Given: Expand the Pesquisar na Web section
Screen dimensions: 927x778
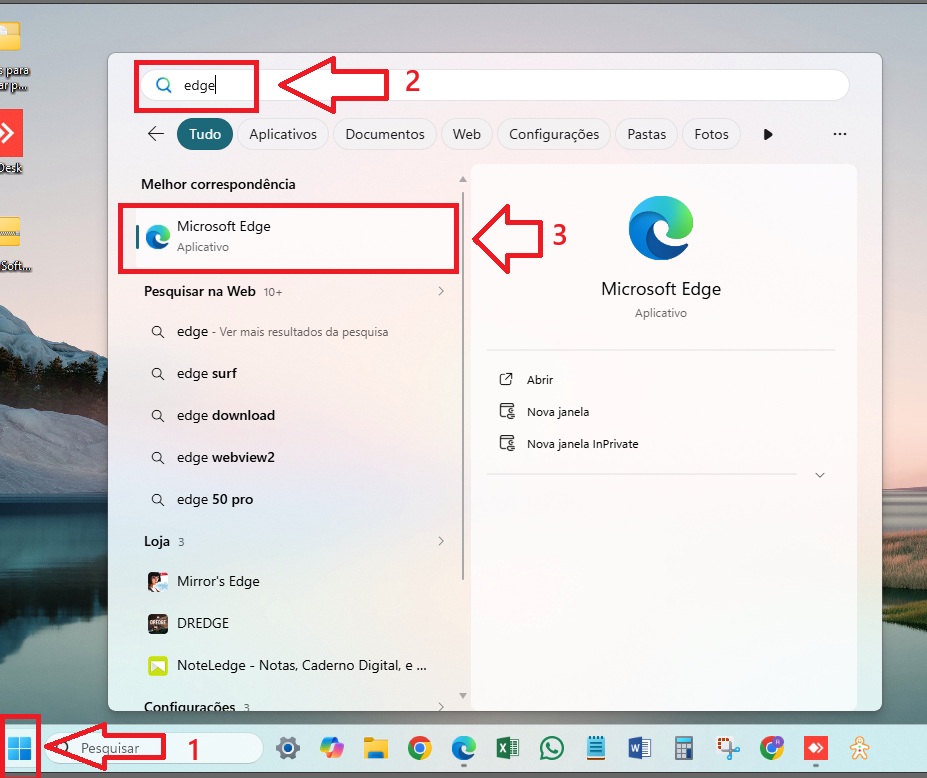Looking at the screenshot, I should (441, 291).
